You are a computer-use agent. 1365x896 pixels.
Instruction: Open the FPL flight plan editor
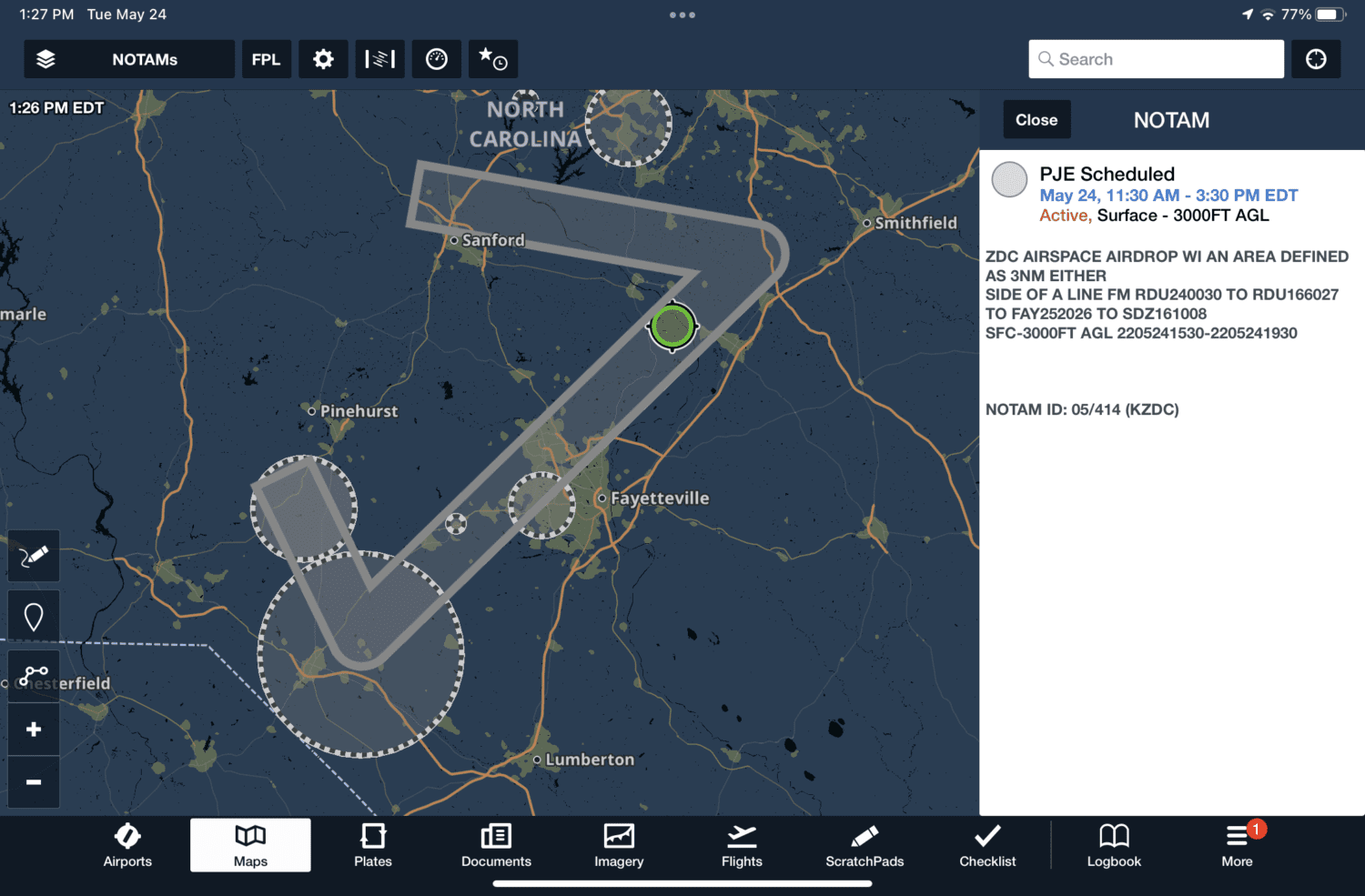pyautogui.click(x=266, y=58)
